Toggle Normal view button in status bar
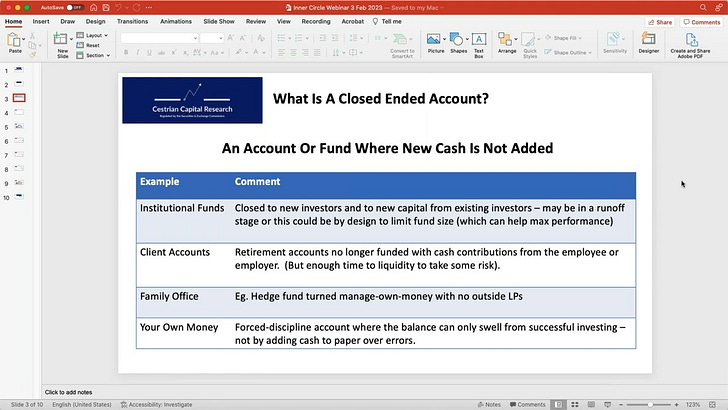The width and height of the screenshot is (728, 410). [559, 404]
